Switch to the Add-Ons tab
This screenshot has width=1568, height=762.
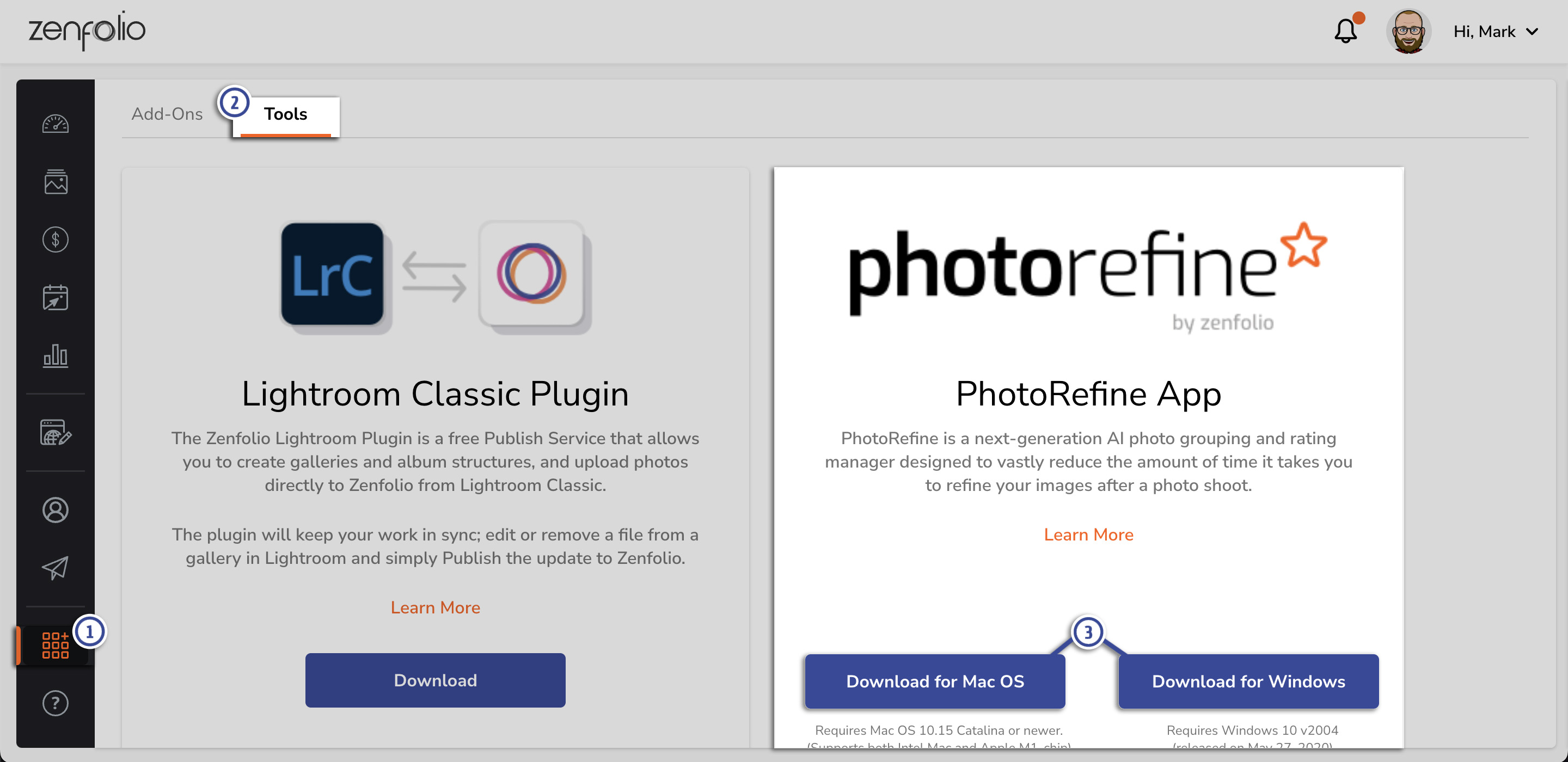[167, 114]
